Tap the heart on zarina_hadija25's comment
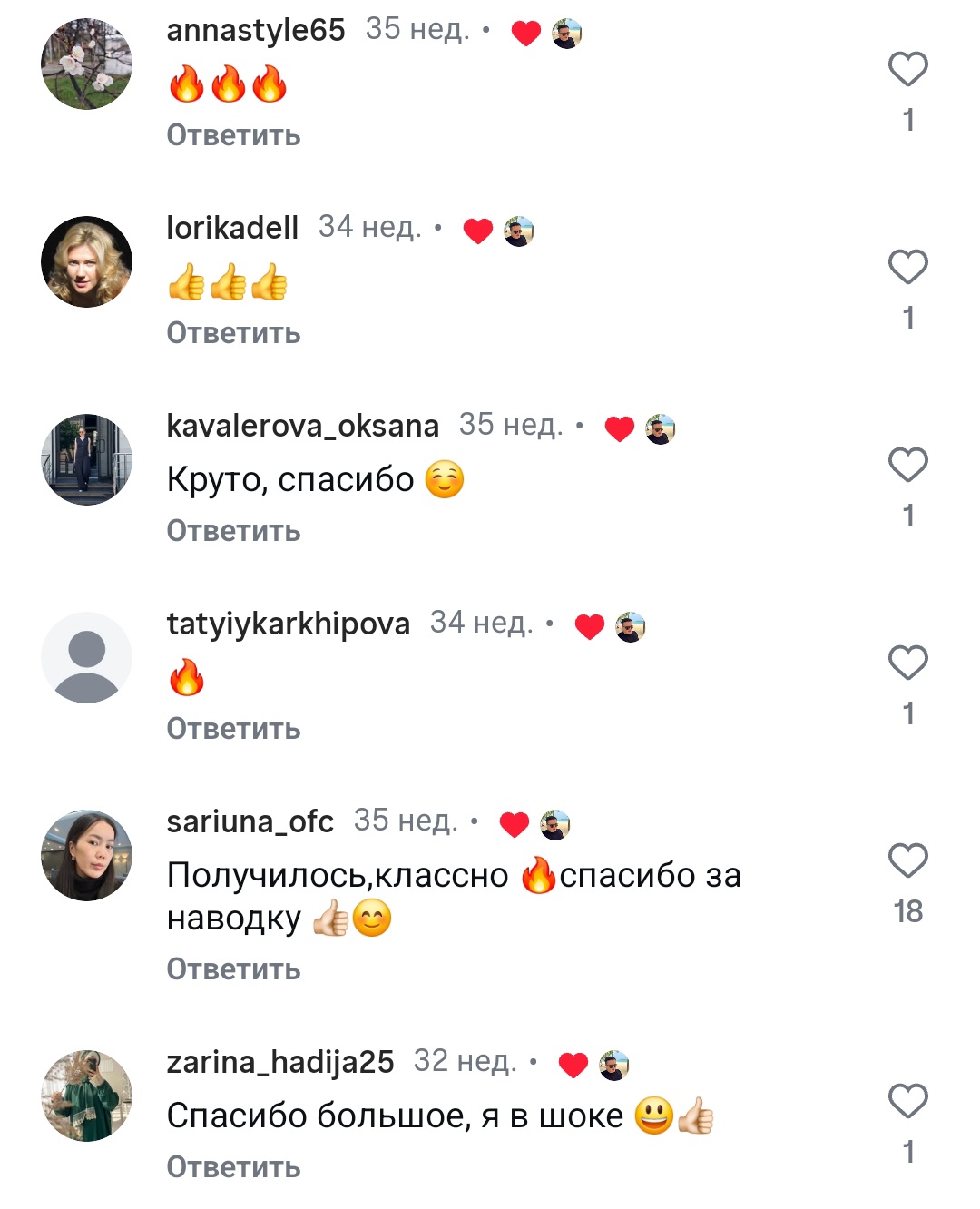Screen dimensions: 980x1209 coord(907,1101)
